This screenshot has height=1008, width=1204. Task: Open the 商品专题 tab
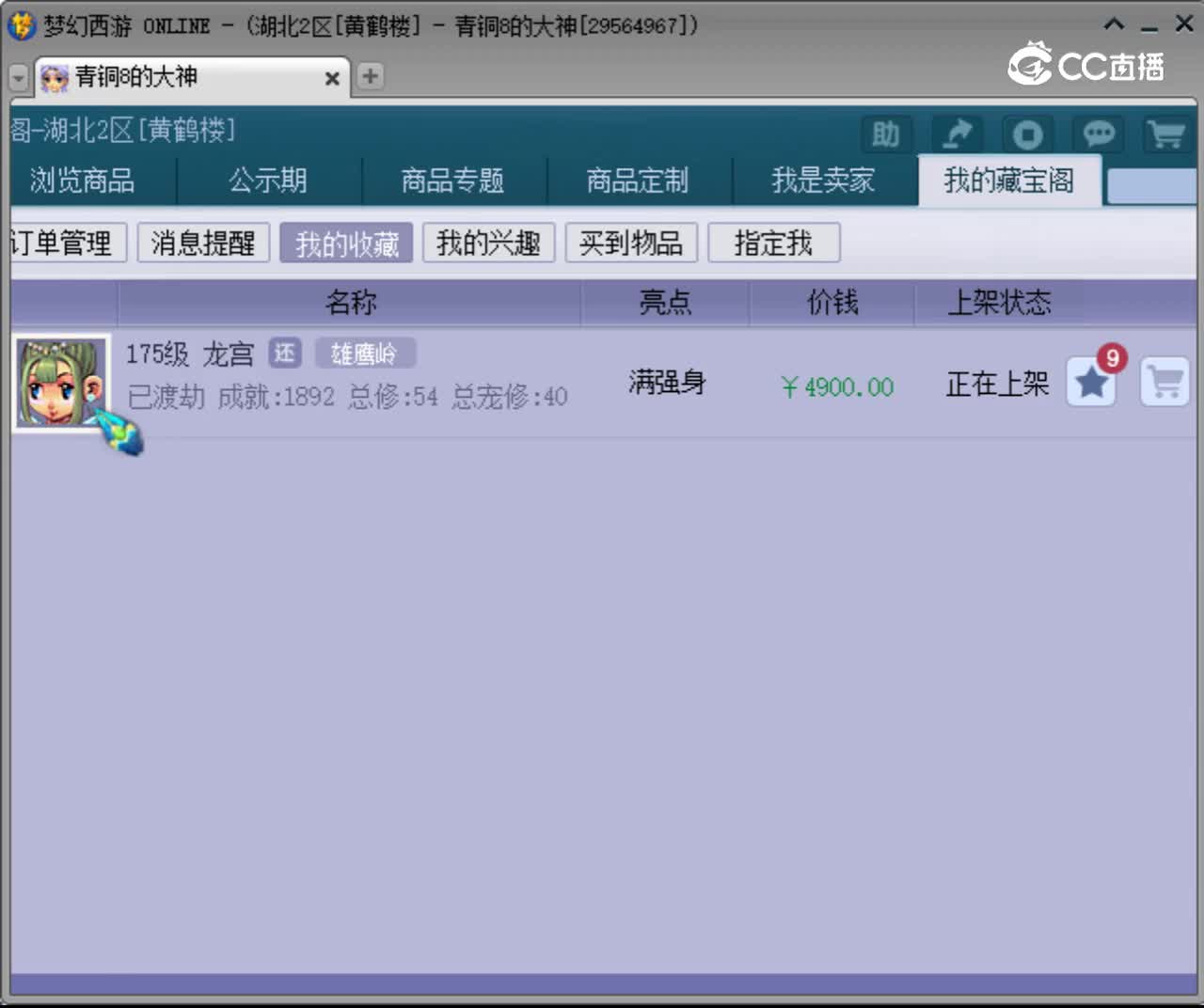452,180
